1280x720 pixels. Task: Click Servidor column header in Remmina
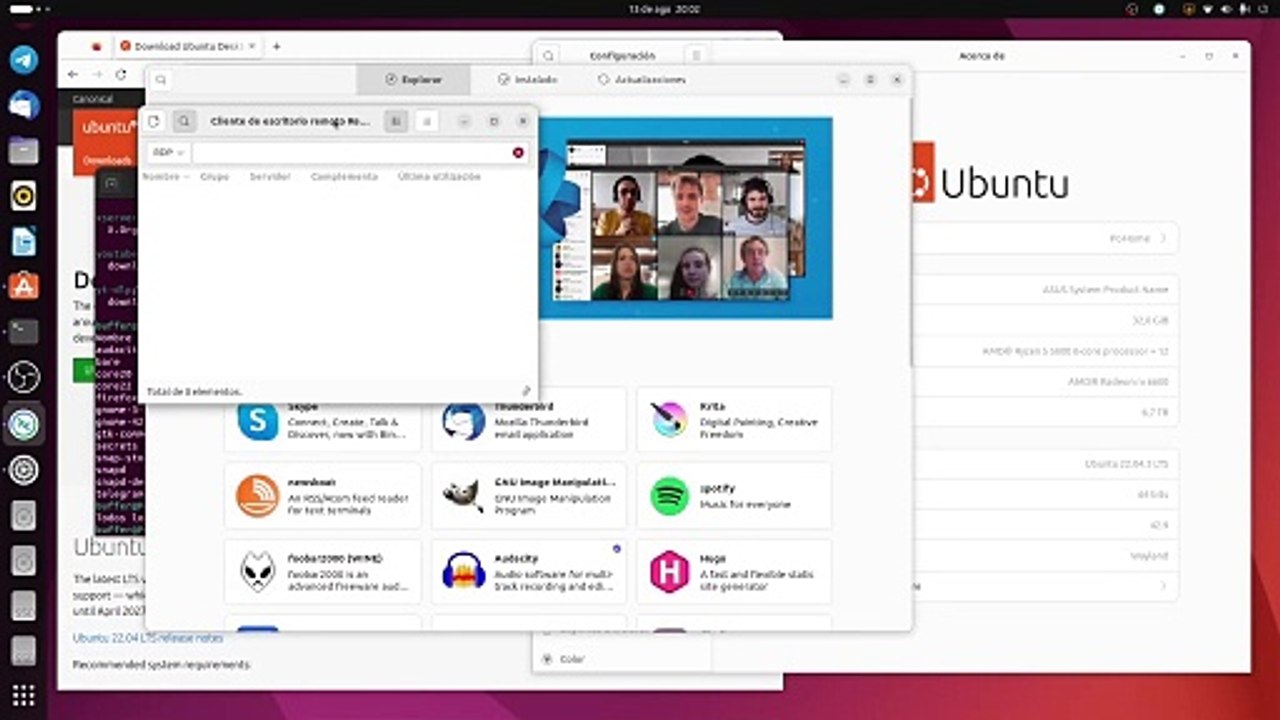[x=270, y=176]
